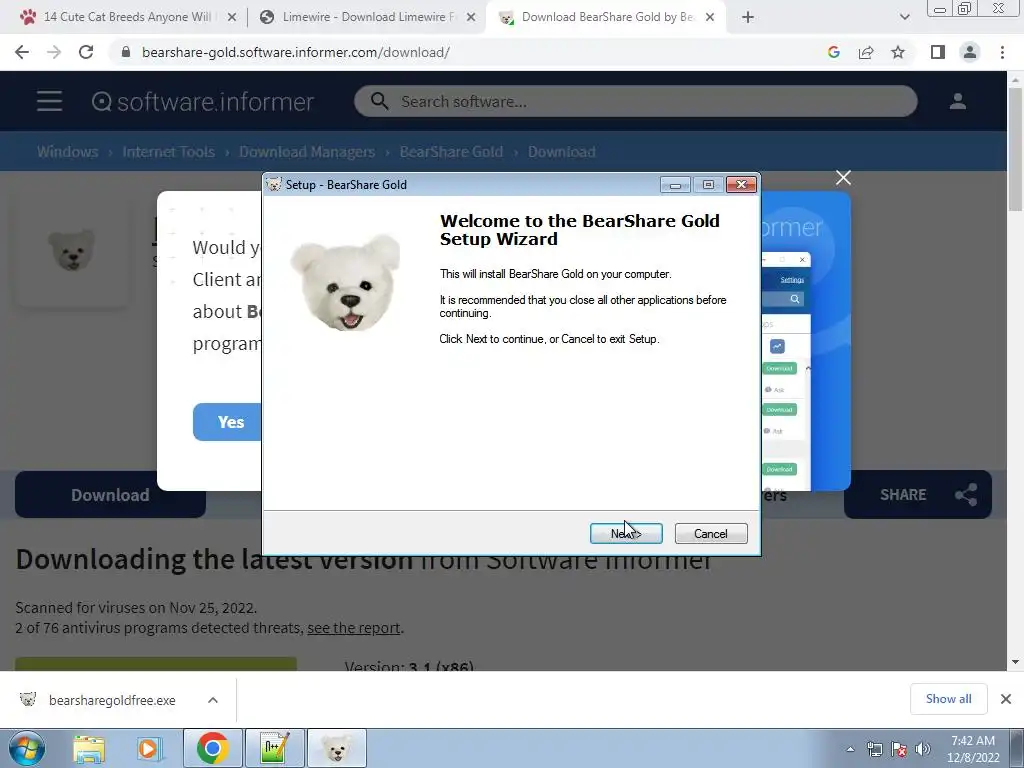Click the Google icon in the address bar
Image resolution: width=1024 pixels, height=768 pixels.
(x=833, y=52)
